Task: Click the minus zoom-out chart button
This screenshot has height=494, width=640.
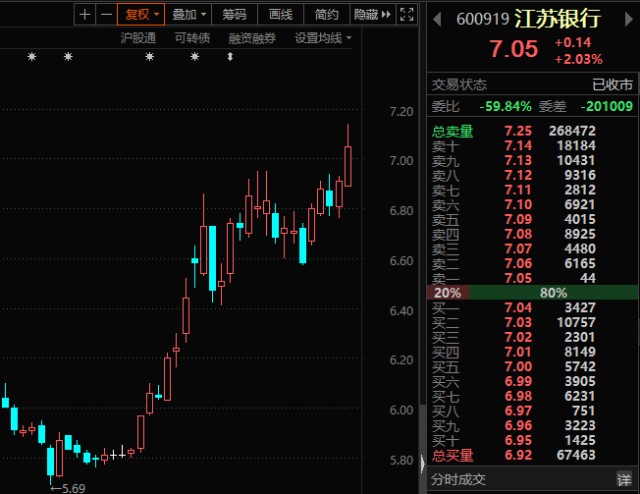Action: [106, 15]
